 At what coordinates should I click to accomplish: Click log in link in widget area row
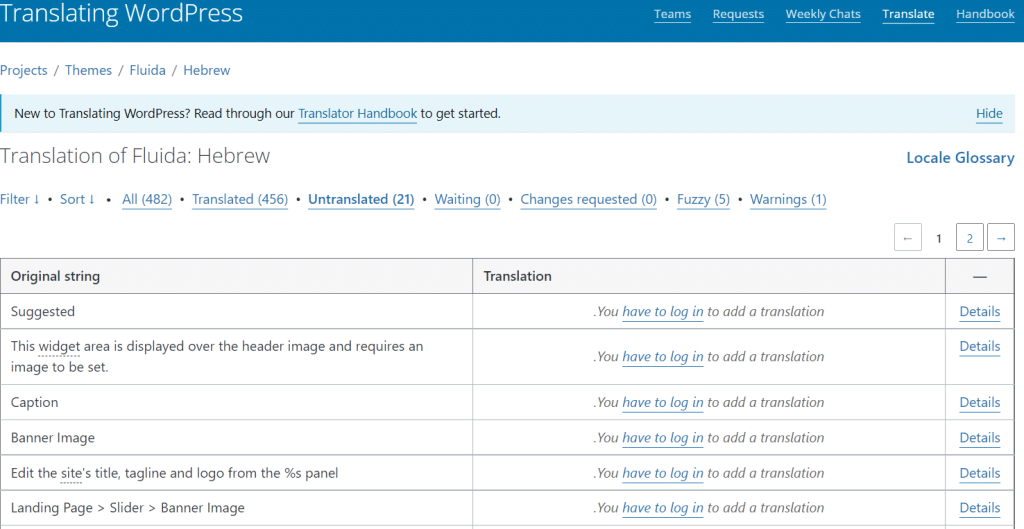point(663,357)
